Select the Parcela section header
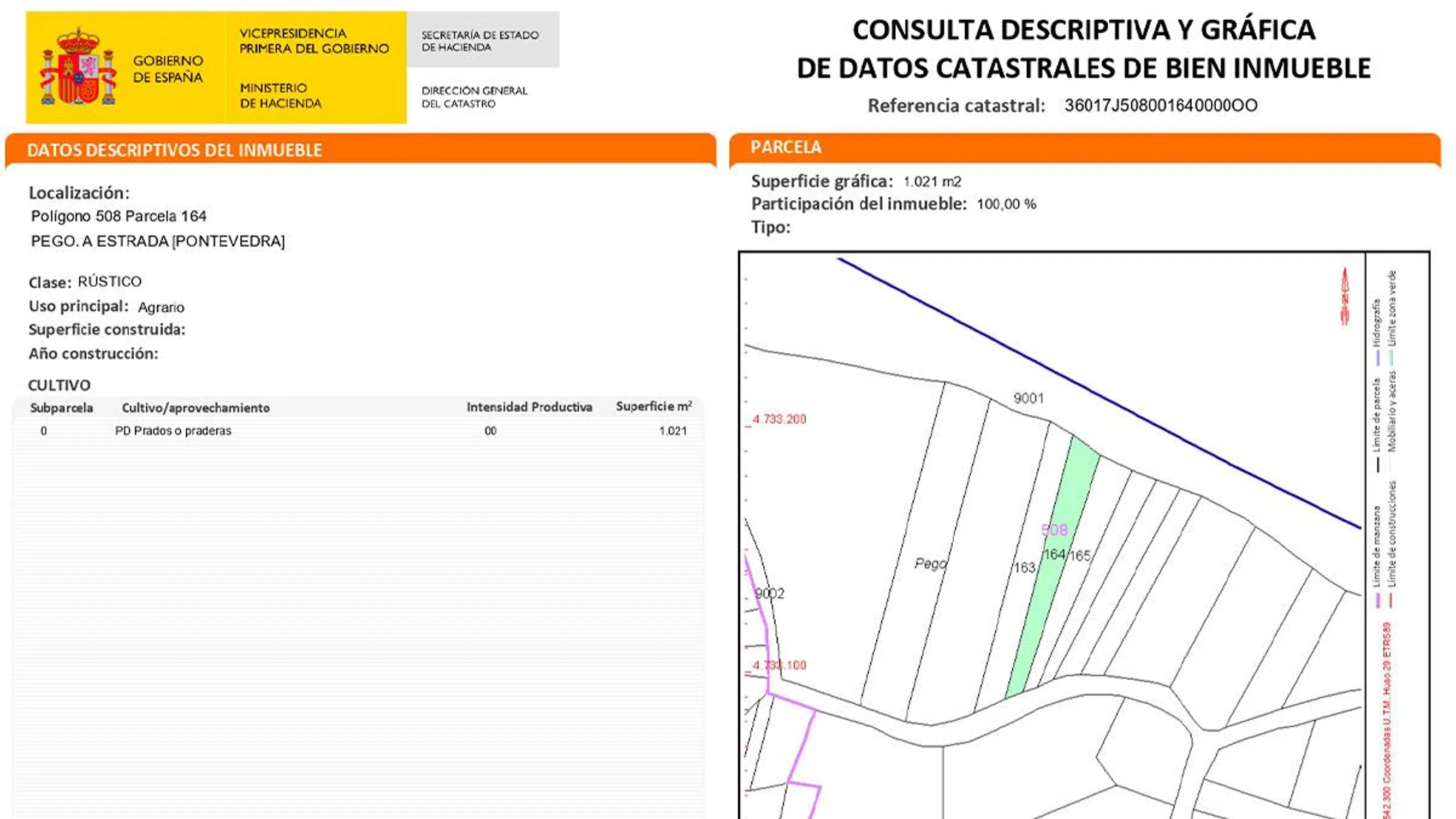Viewport: 1456px width, 819px height. click(786, 147)
